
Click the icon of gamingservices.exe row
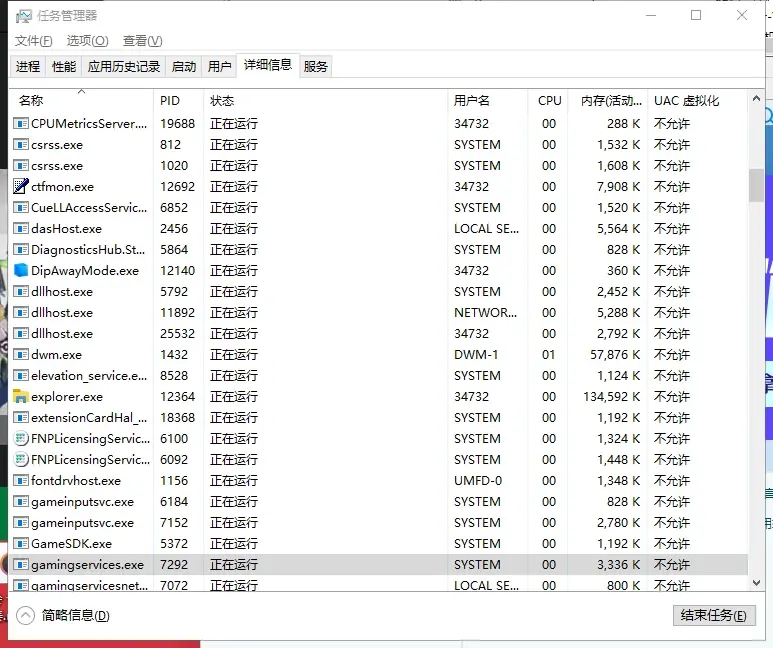pyautogui.click(x=21, y=564)
